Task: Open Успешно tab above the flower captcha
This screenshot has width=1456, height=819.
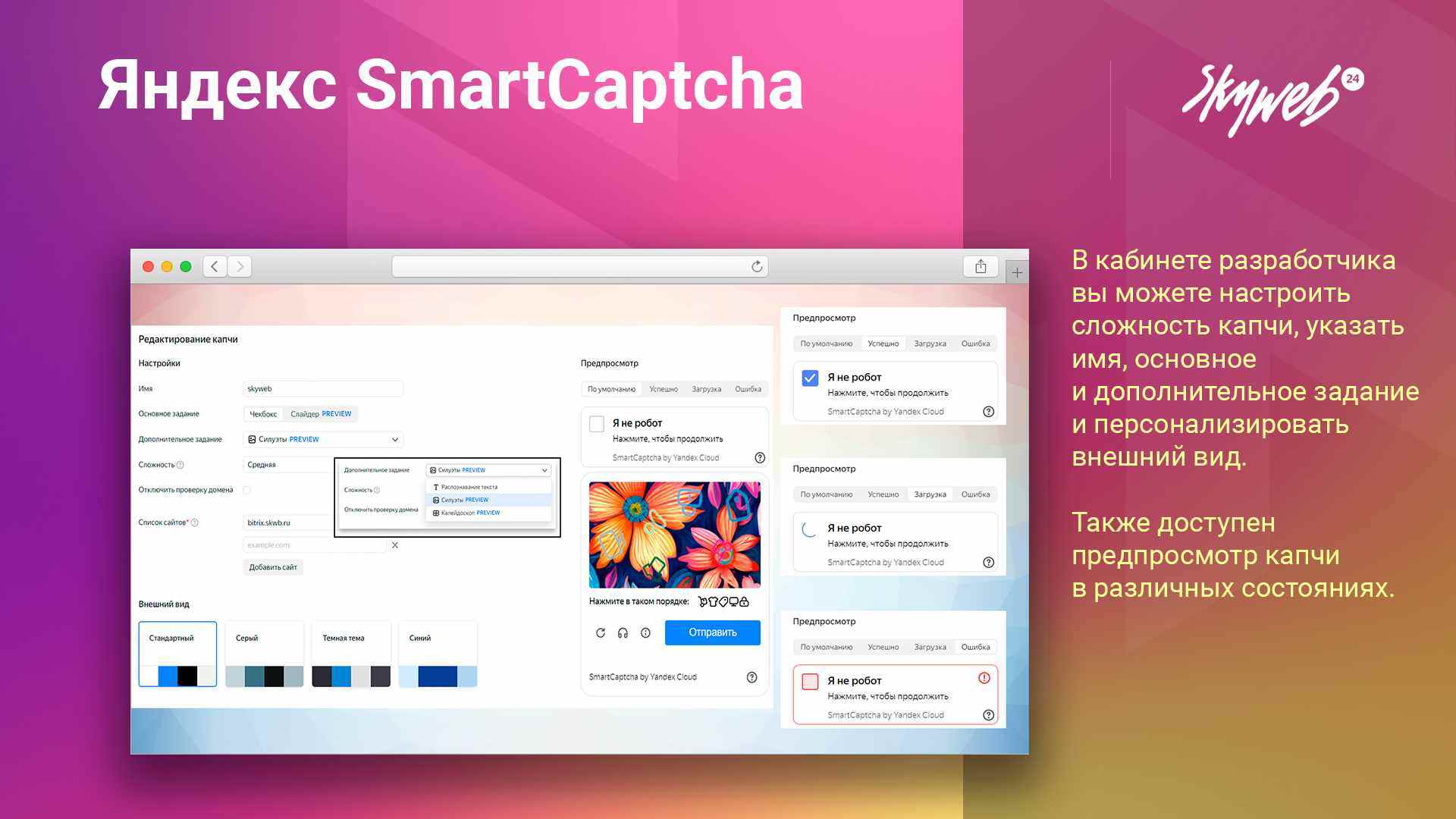Action: pyautogui.click(x=664, y=389)
